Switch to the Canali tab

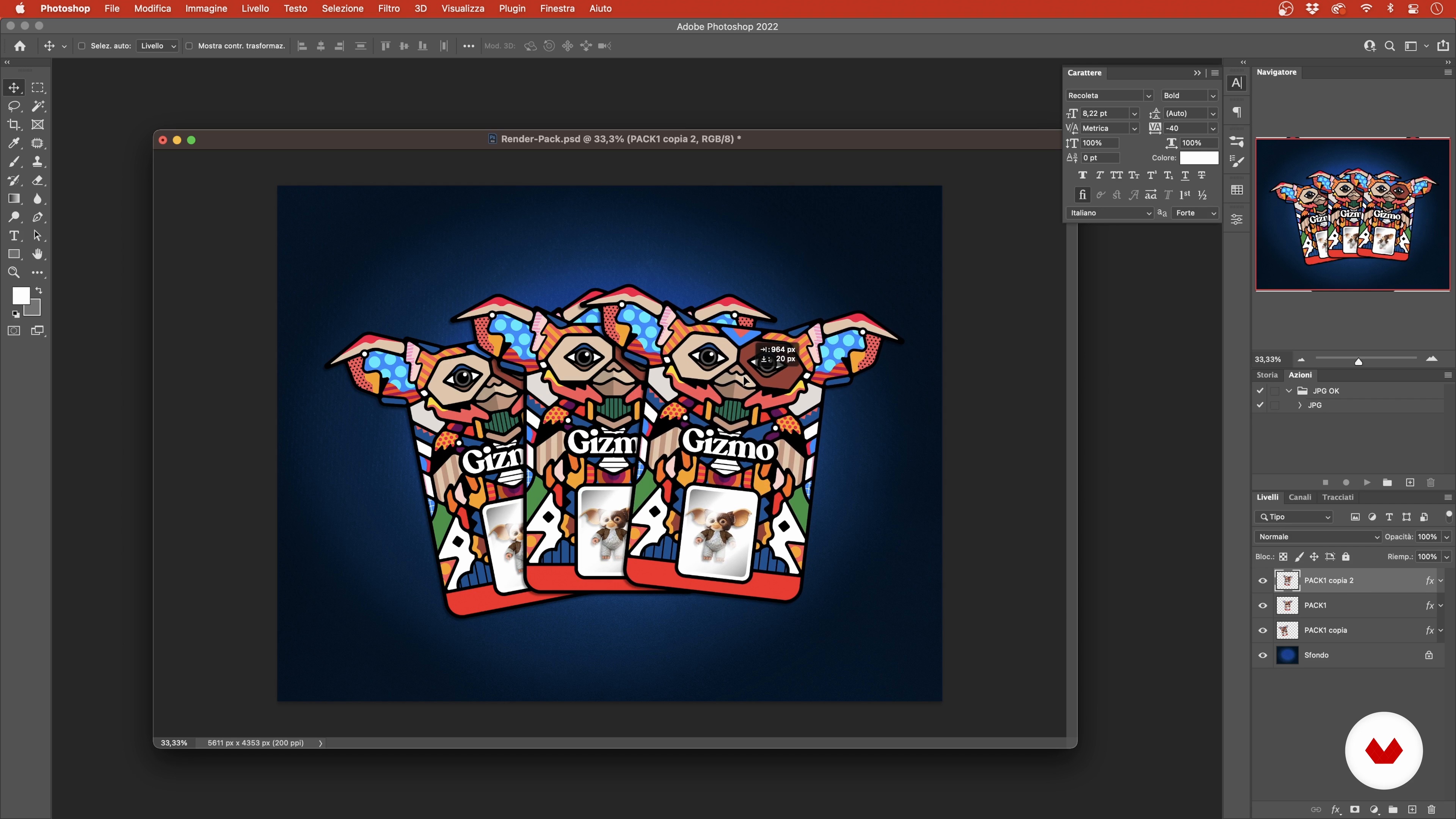point(1299,497)
